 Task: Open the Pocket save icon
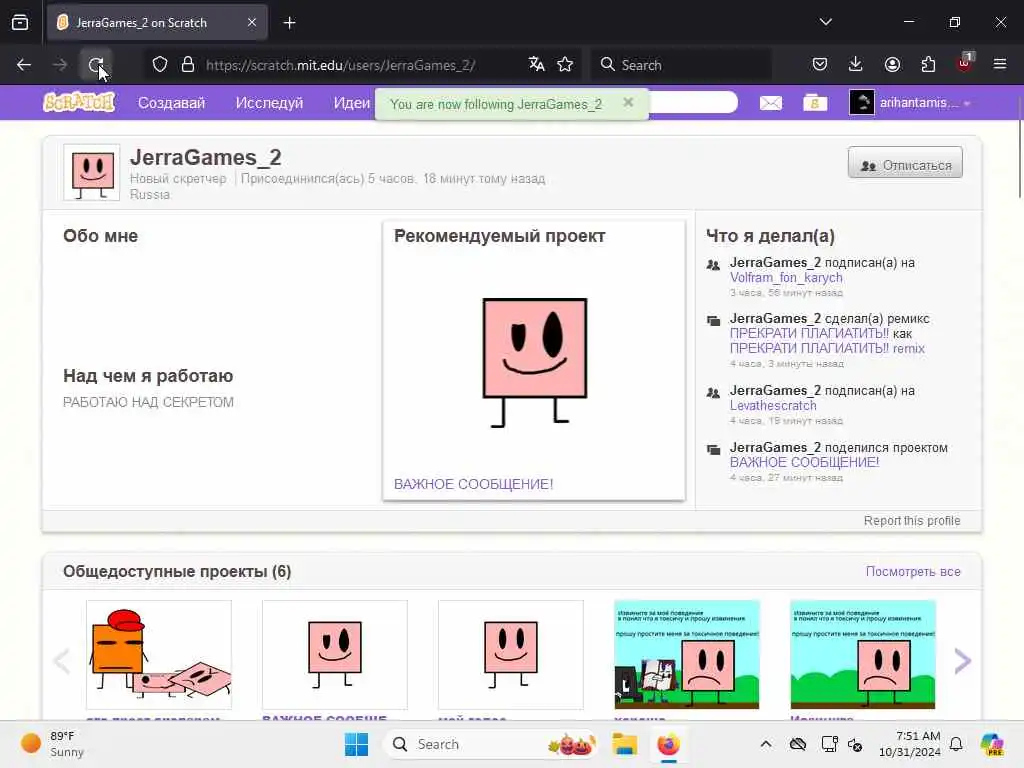click(x=820, y=64)
